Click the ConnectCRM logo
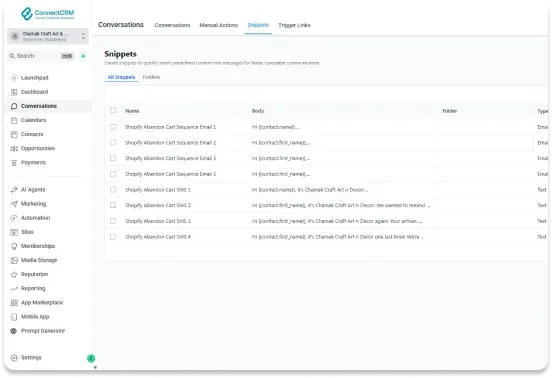 click(x=48, y=13)
